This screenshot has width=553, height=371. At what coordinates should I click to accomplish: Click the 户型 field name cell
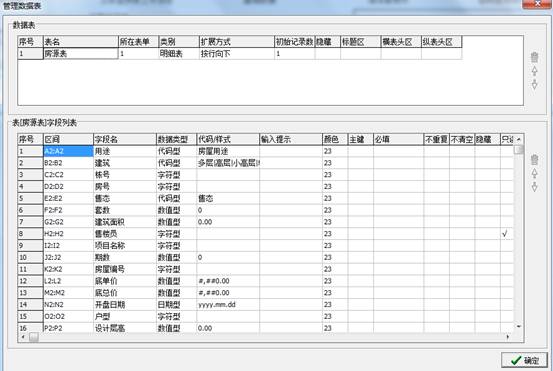point(124,316)
